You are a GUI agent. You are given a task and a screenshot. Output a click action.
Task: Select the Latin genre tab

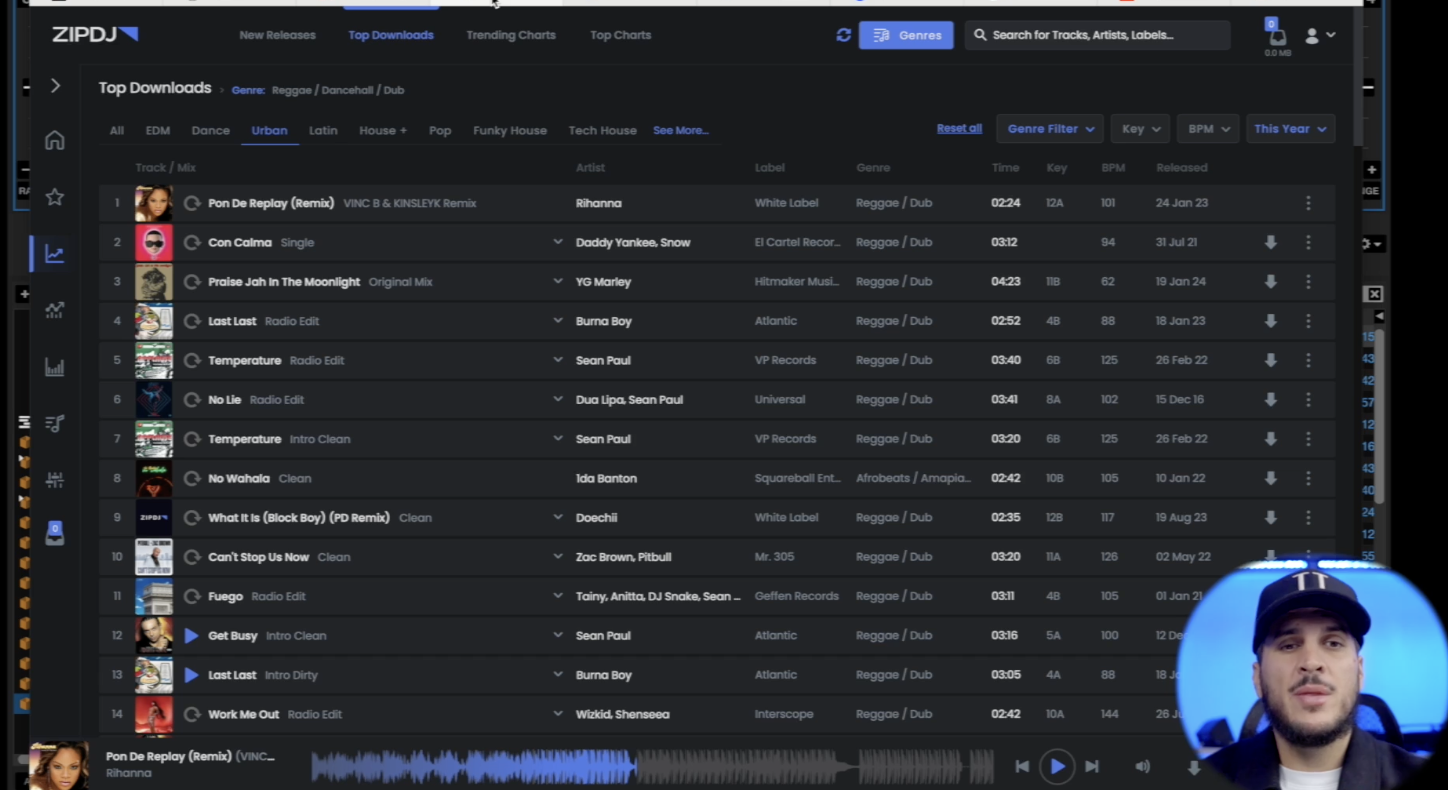click(x=323, y=131)
